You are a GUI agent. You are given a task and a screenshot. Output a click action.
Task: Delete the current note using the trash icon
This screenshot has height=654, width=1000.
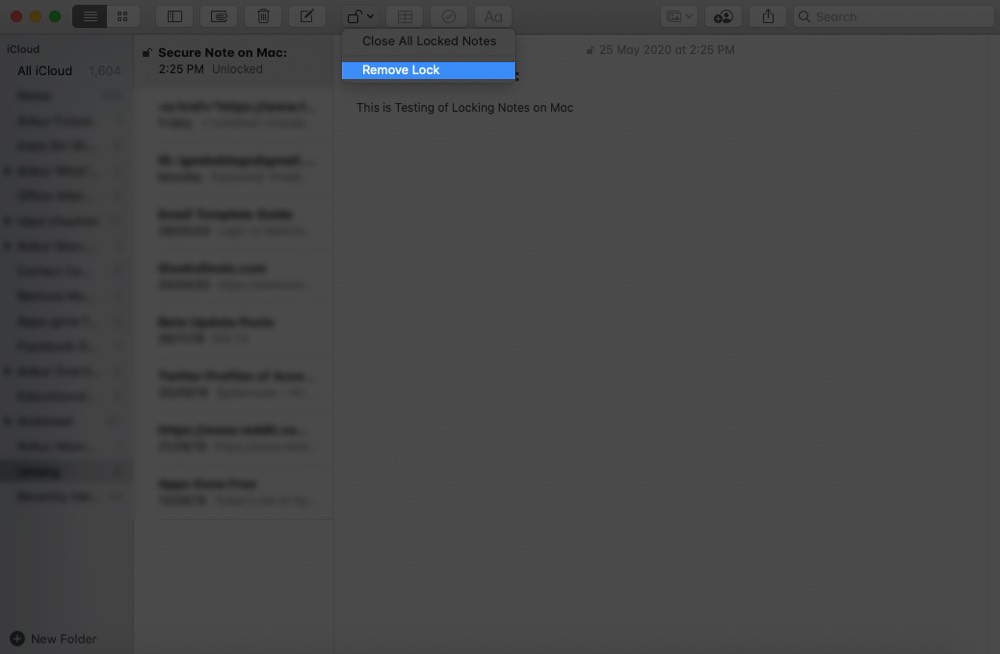tap(262, 16)
